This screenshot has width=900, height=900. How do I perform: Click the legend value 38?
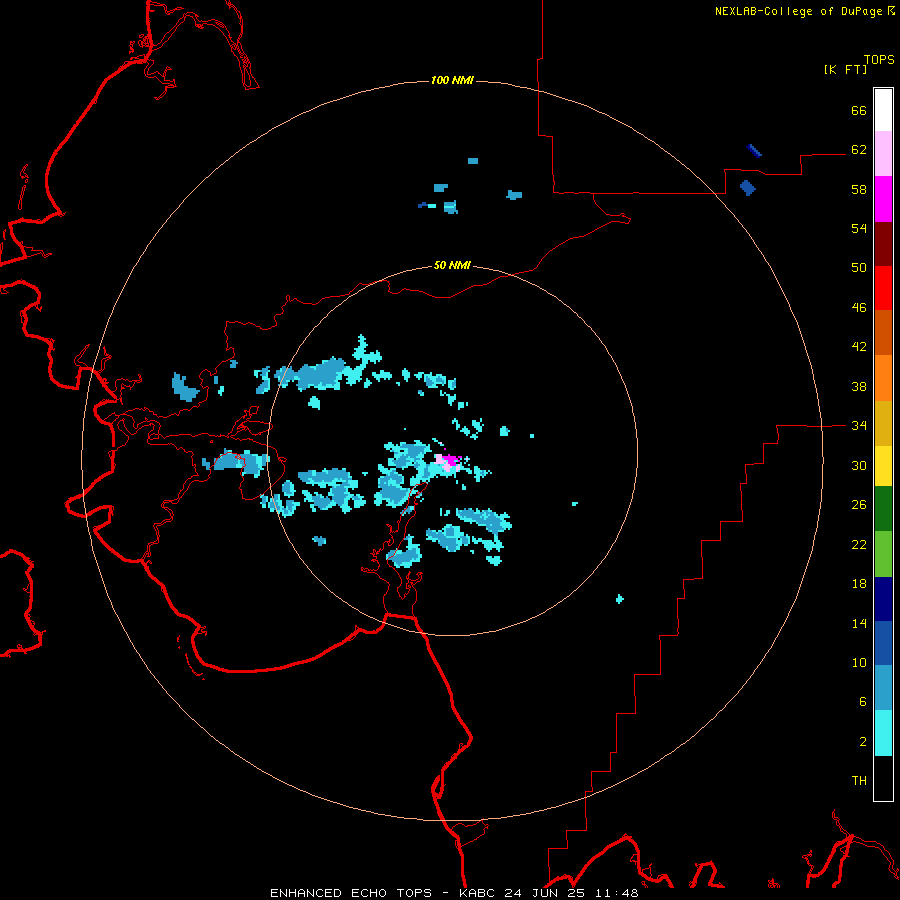[x=859, y=386]
